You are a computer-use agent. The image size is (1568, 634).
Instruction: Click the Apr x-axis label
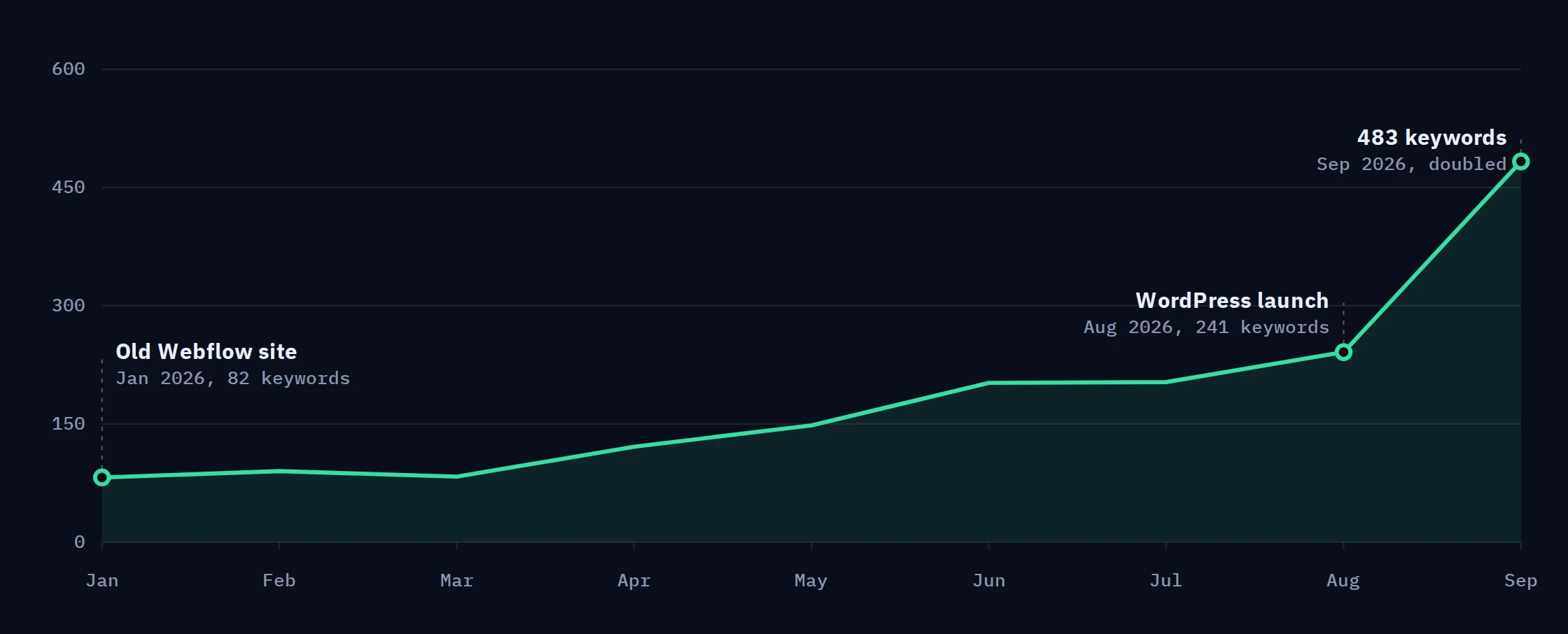tap(634, 581)
